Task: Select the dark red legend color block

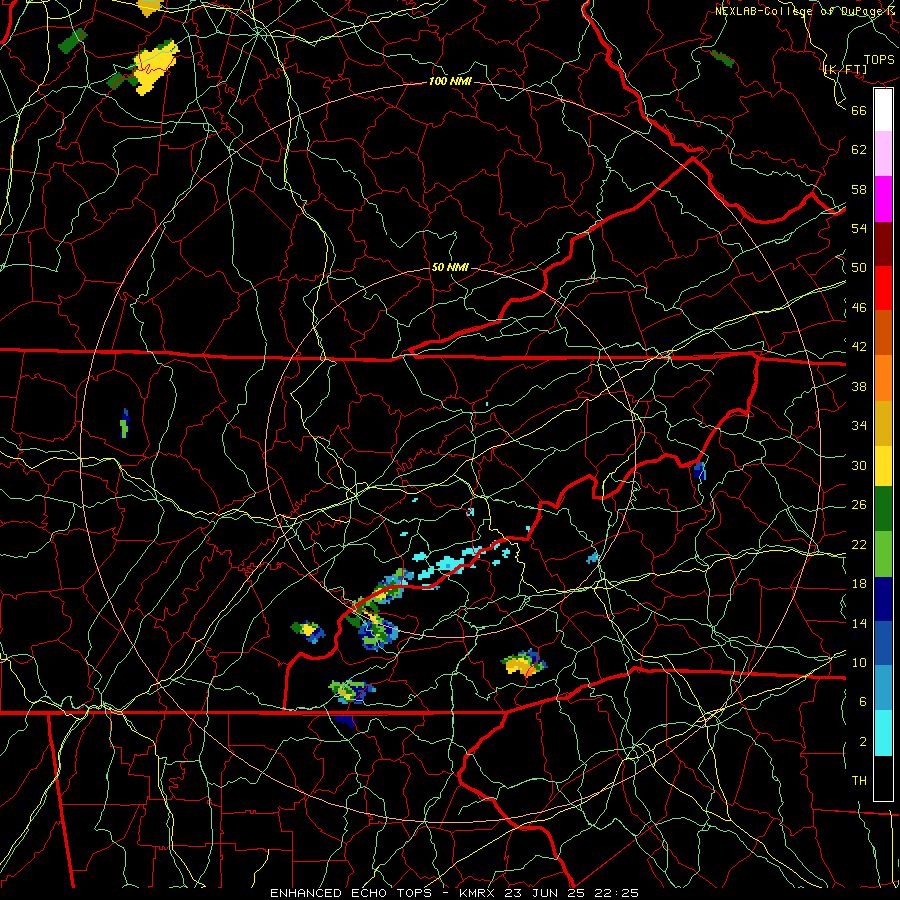Action: (x=883, y=244)
